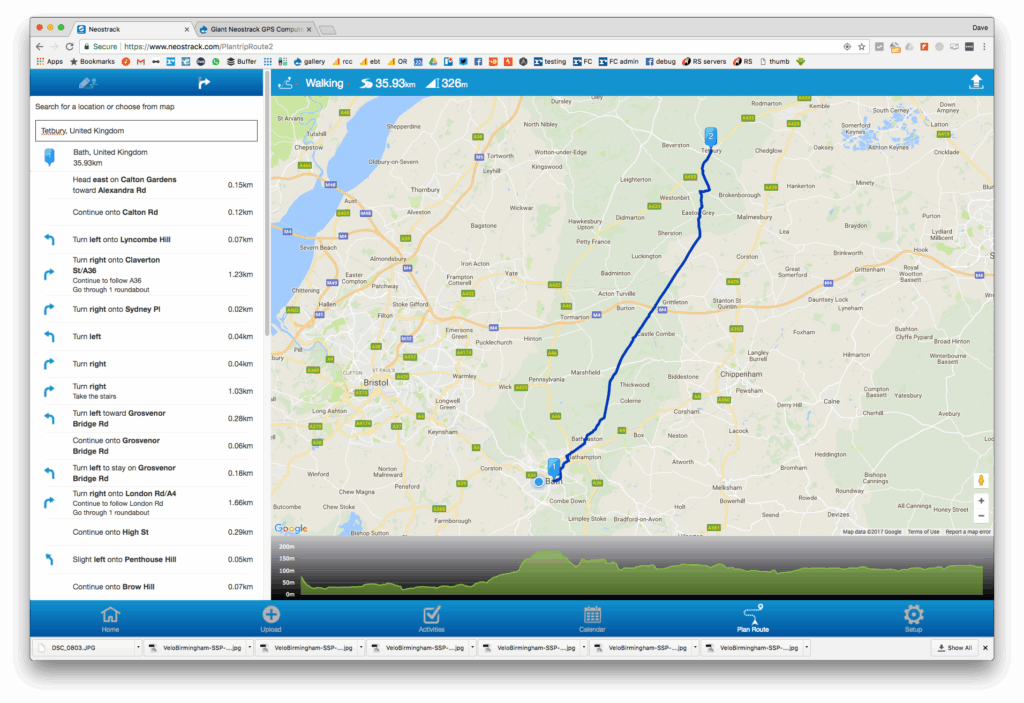Open Upload in bottom navigation
Viewport: 1024px width, 703px height.
pos(271,619)
